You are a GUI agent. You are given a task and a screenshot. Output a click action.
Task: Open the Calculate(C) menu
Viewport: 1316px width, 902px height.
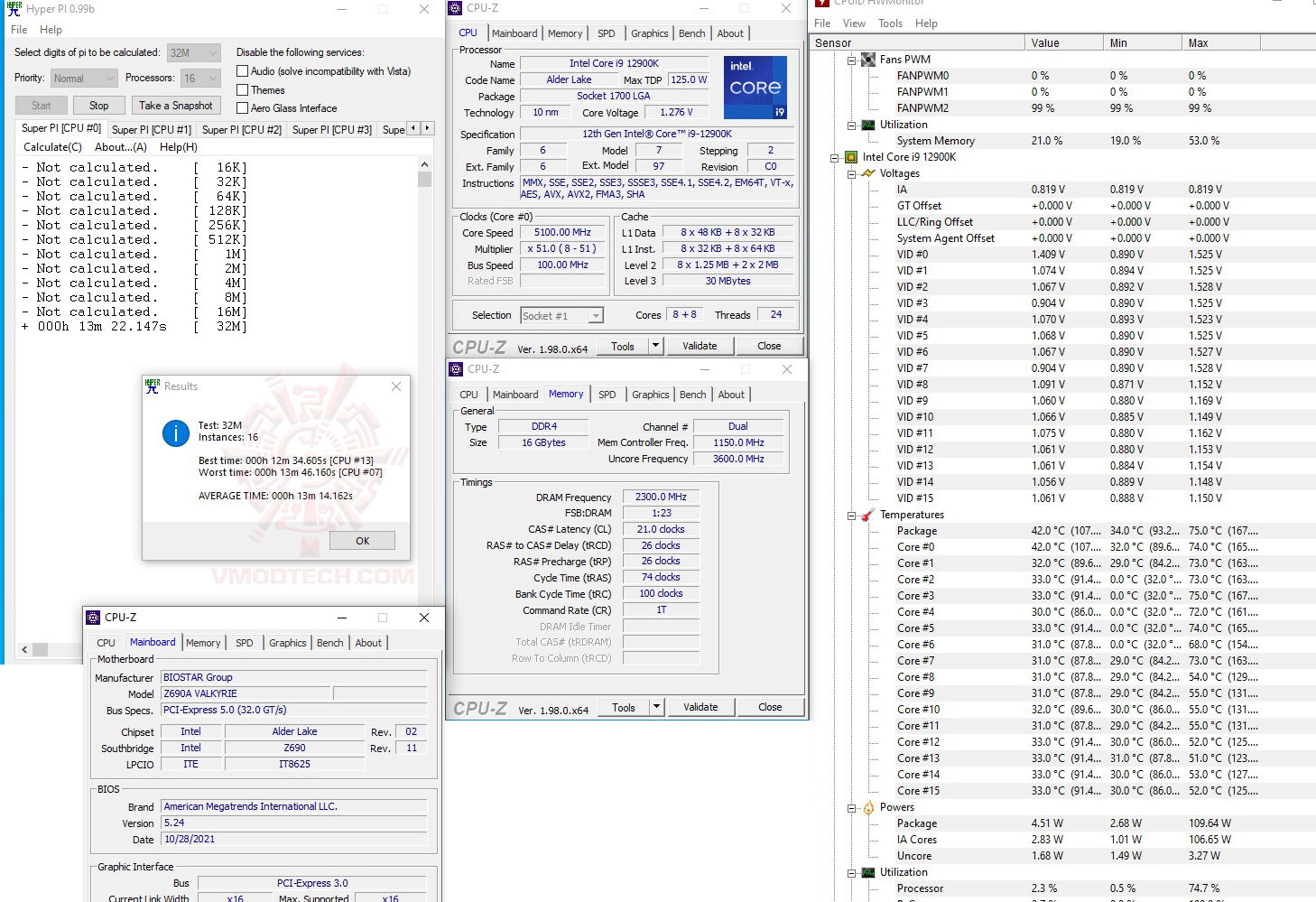[x=52, y=147]
